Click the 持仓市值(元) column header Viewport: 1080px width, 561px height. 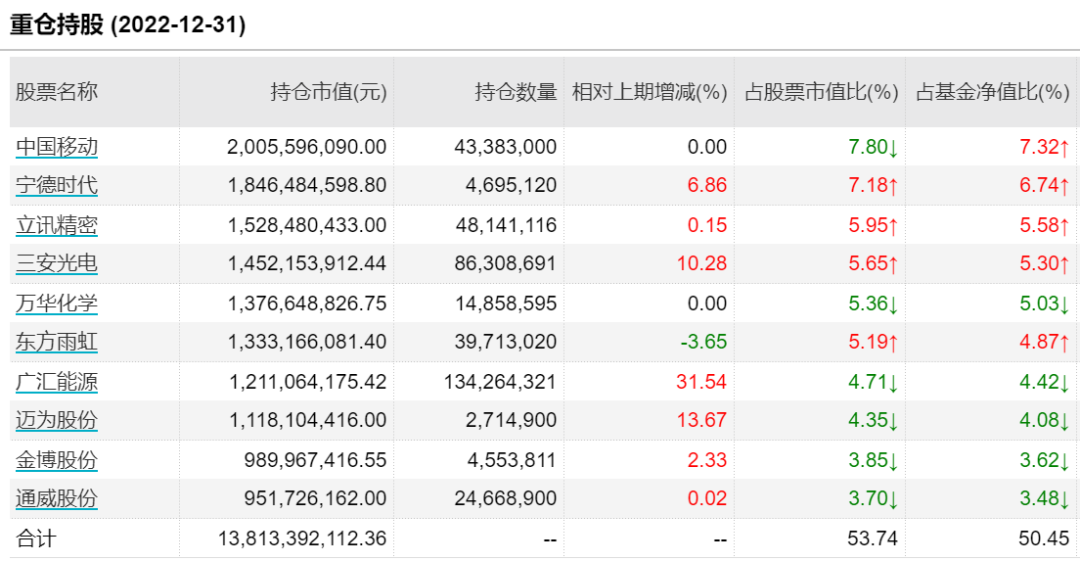(x=329, y=92)
